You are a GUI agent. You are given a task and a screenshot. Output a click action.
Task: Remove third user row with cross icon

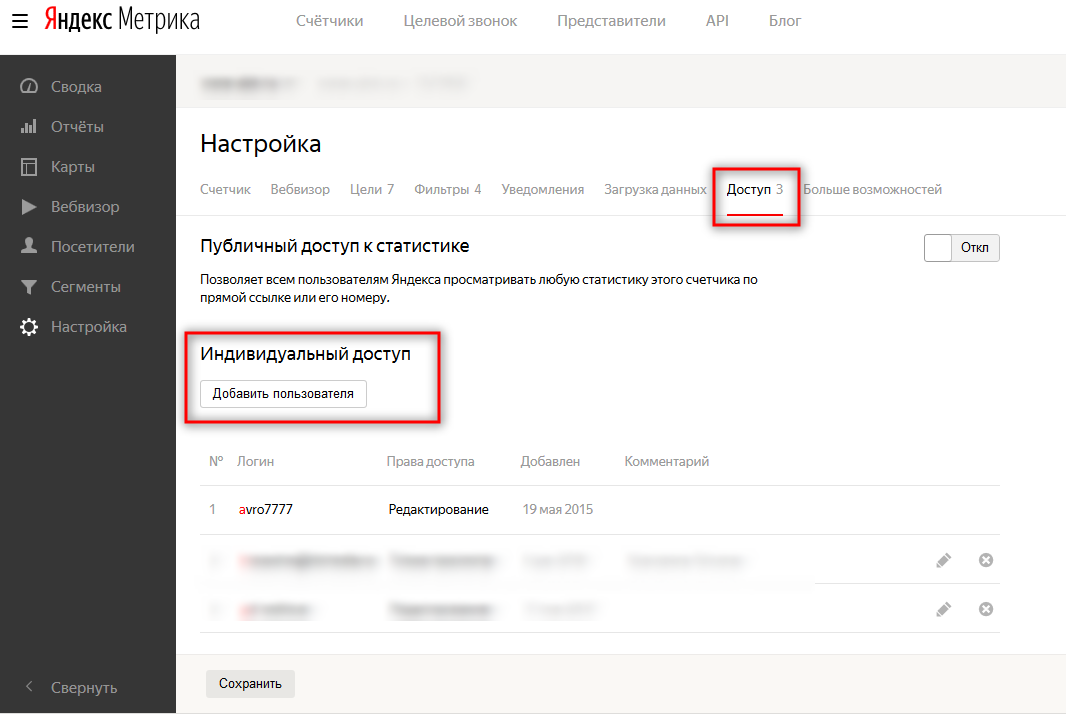click(986, 609)
